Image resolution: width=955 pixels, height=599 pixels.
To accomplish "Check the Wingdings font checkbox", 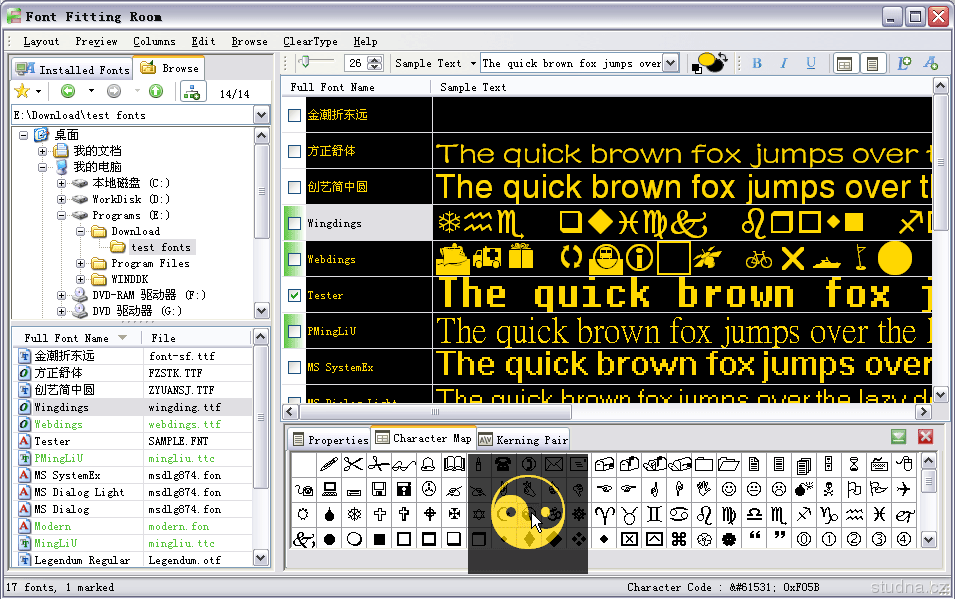I will click(x=294, y=223).
